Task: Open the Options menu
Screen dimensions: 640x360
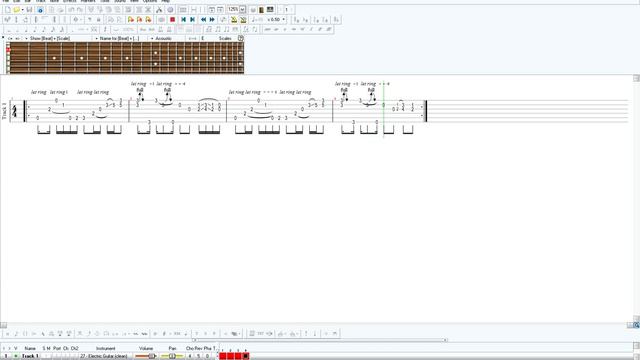Action: click(150, 1)
